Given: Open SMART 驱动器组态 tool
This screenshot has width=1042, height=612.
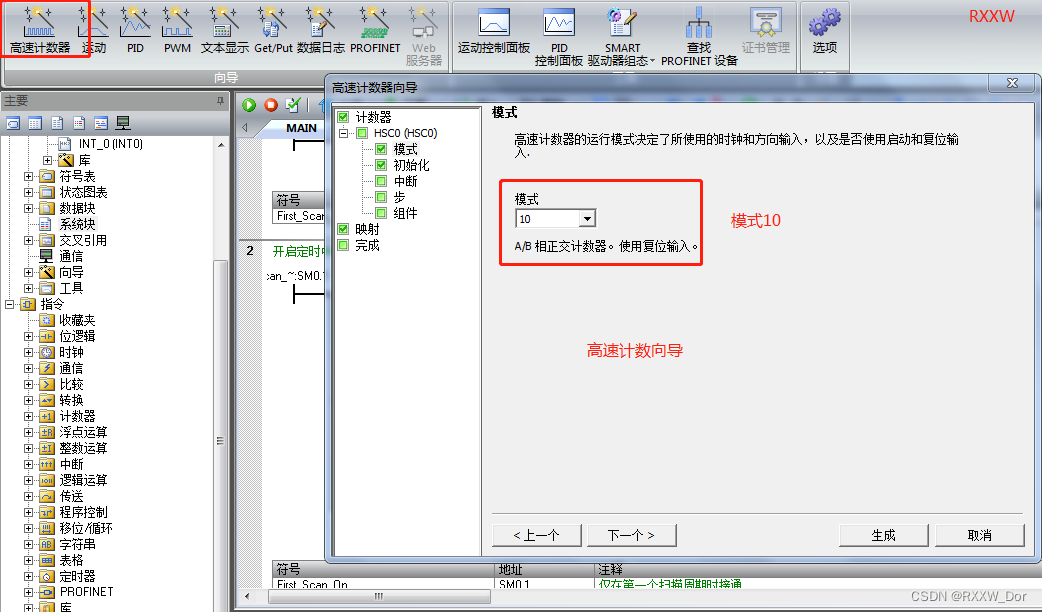Looking at the screenshot, I should point(621,37).
